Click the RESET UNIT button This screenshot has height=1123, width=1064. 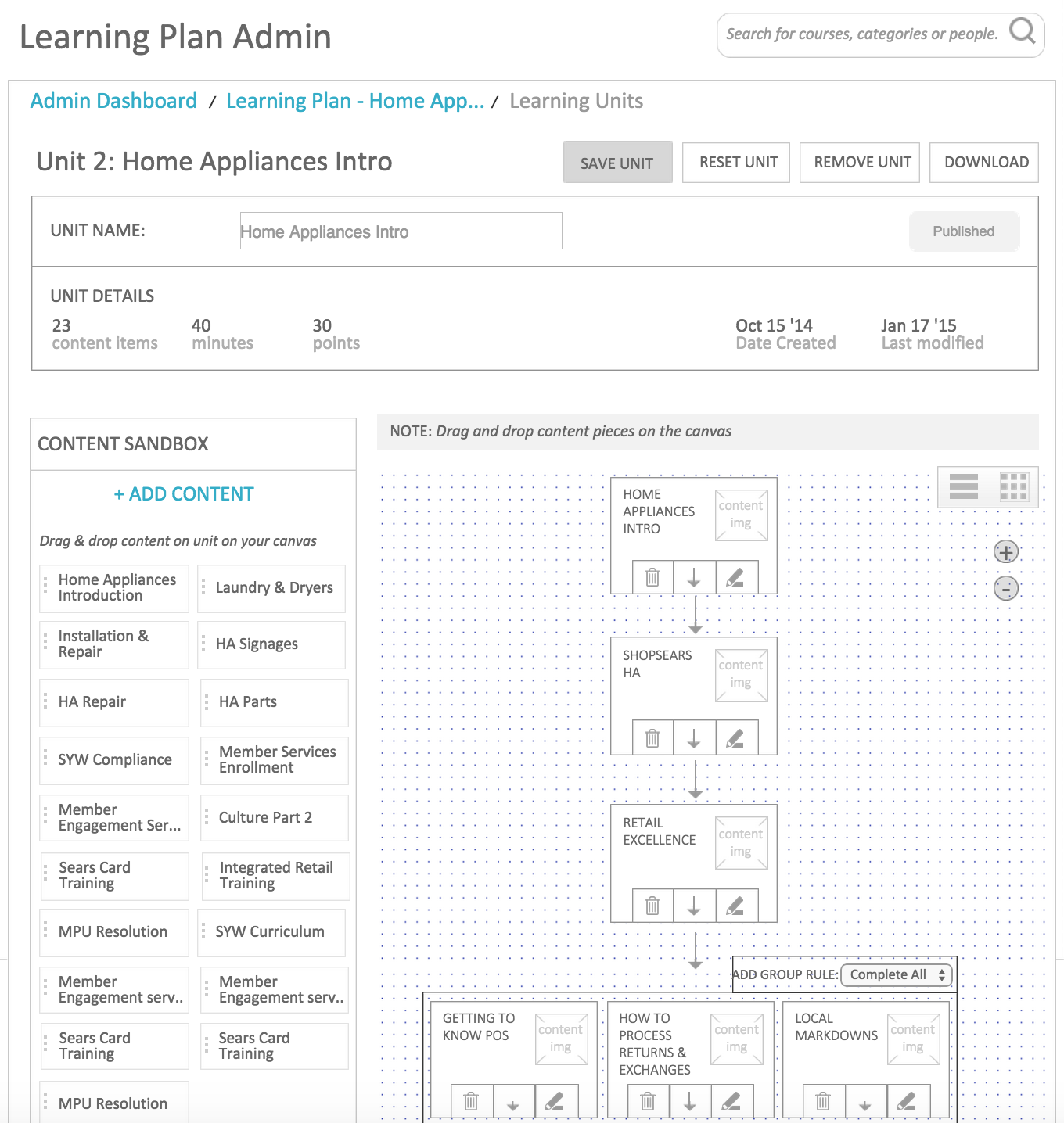[736, 163]
